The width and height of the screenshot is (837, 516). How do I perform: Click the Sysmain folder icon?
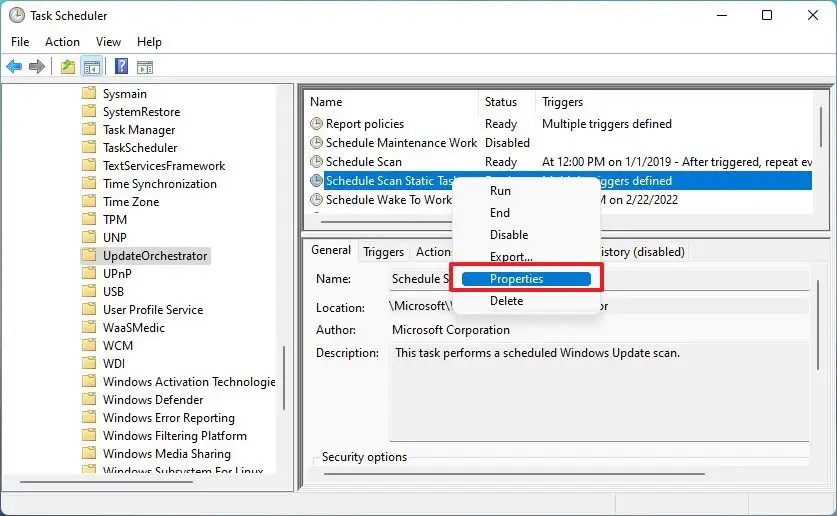pos(89,93)
